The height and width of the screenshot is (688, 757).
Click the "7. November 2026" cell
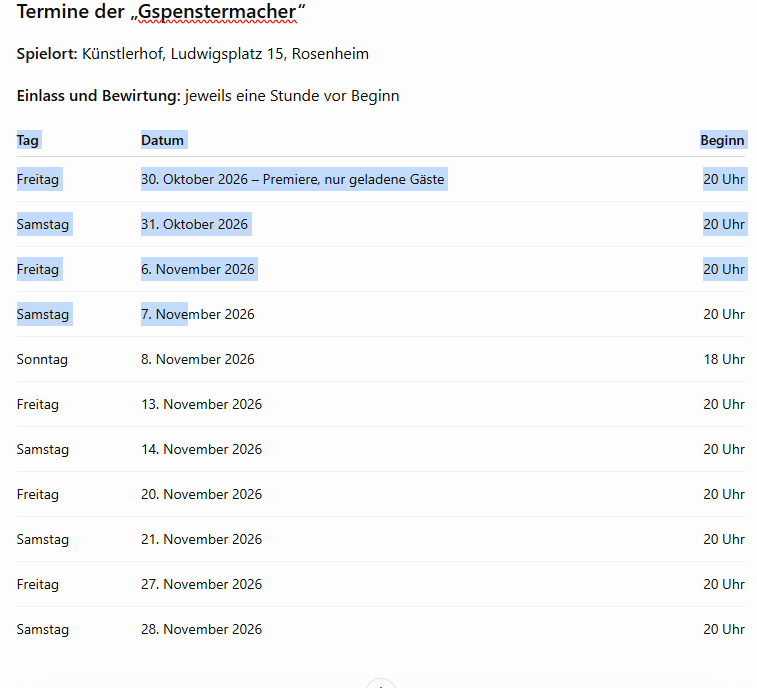(x=197, y=314)
